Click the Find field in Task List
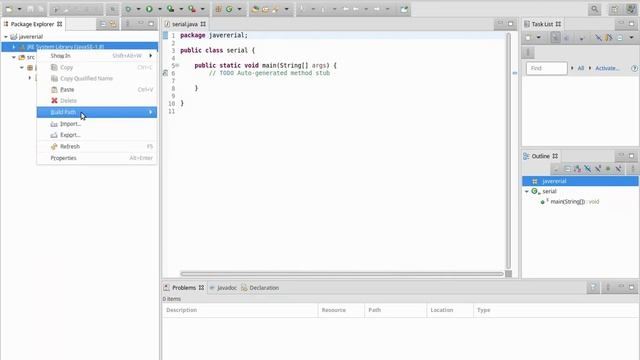640x360 pixels. coord(547,68)
